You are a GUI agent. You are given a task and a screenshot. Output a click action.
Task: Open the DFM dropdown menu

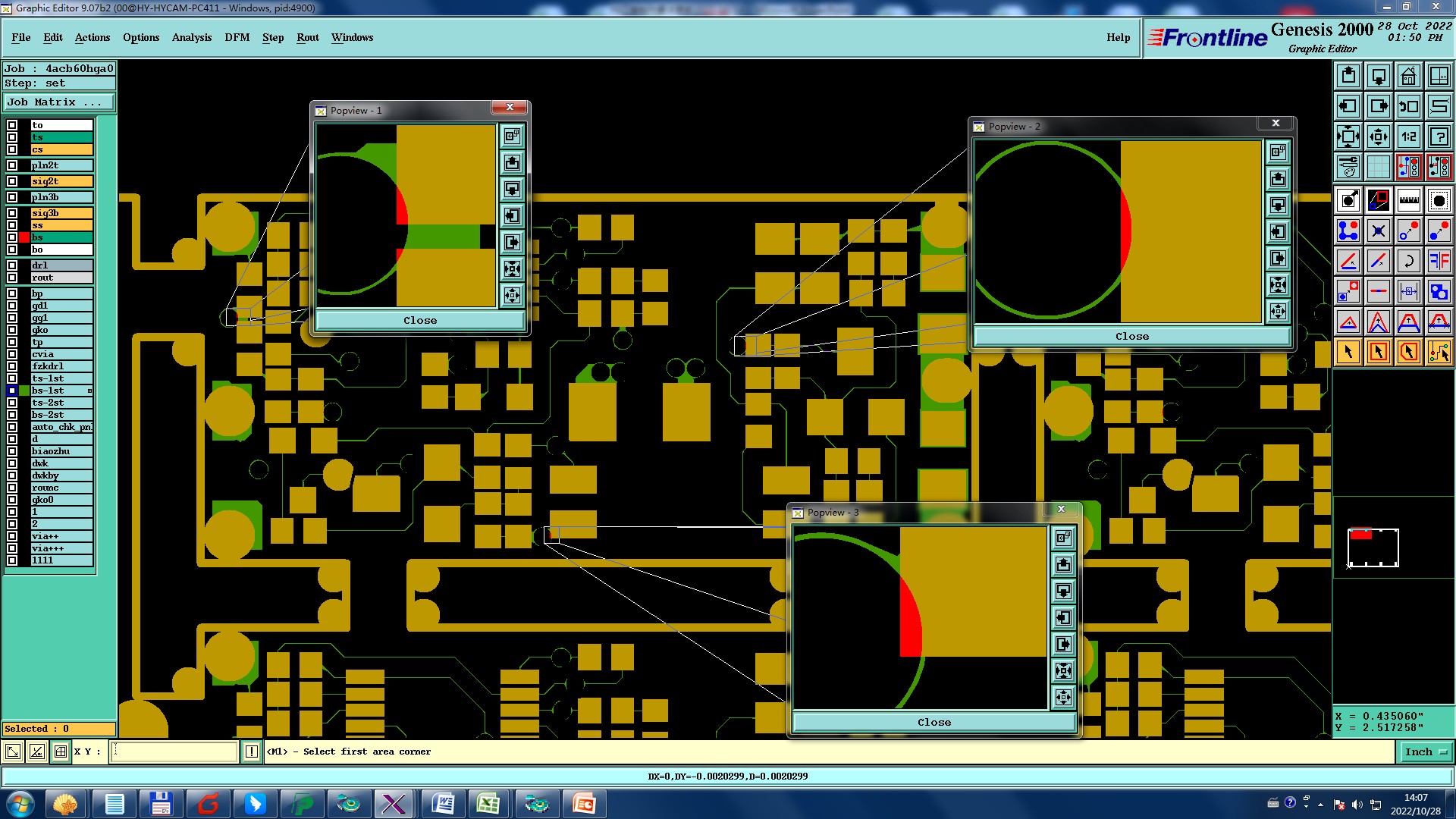(x=237, y=37)
